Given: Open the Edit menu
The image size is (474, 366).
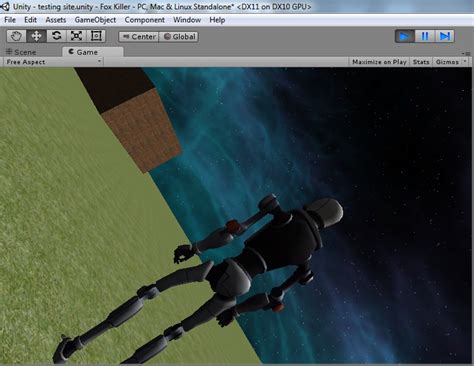Looking at the screenshot, I should 30,20.
